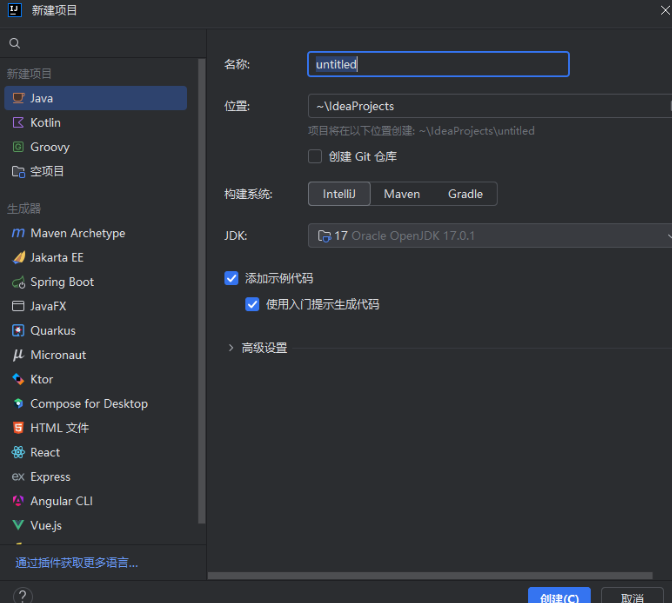Select the HTML 文件 generator
Viewport: 672px width, 603px height.
[x=96, y=428]
